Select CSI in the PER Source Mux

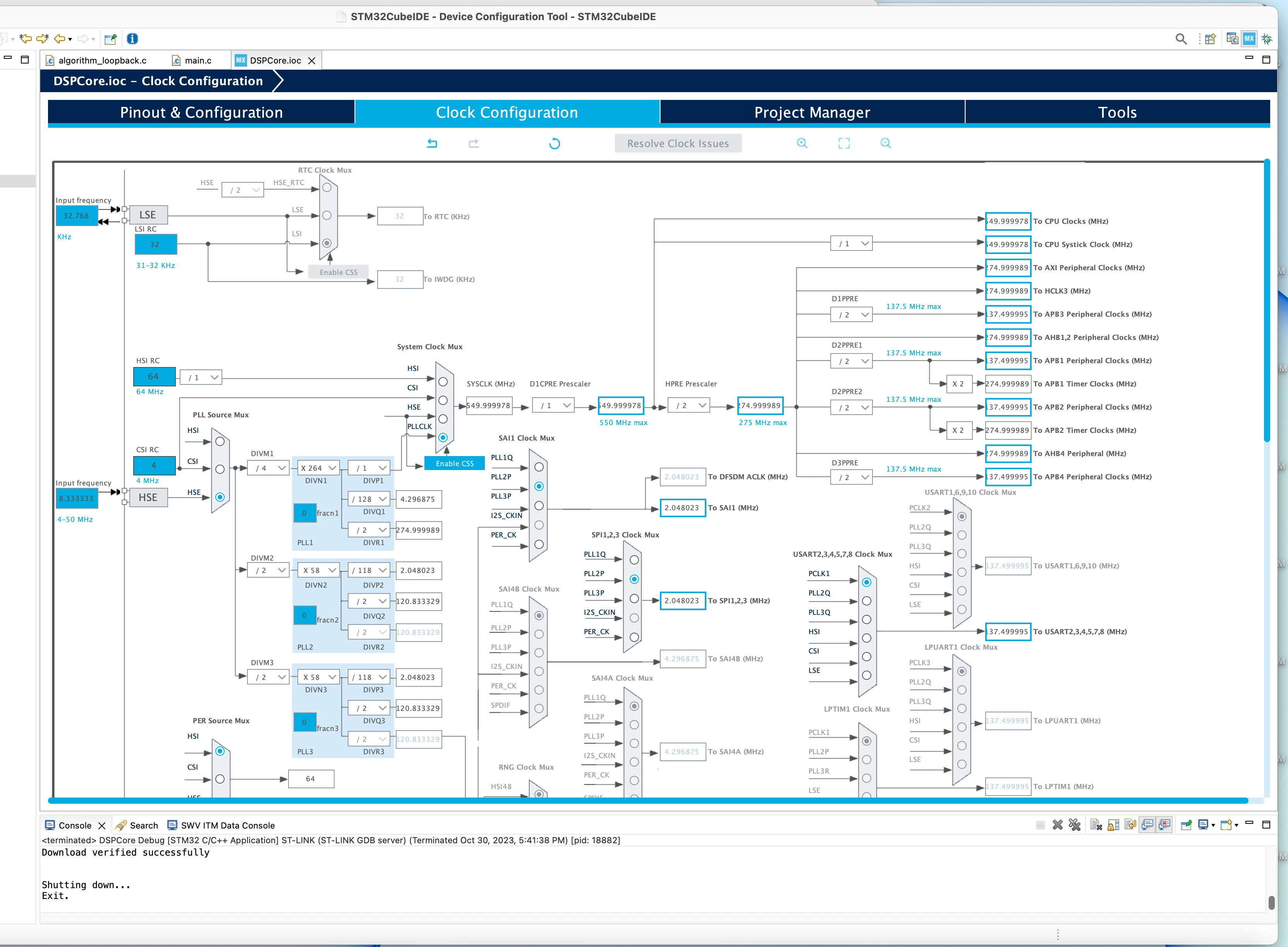pos(220,779)
